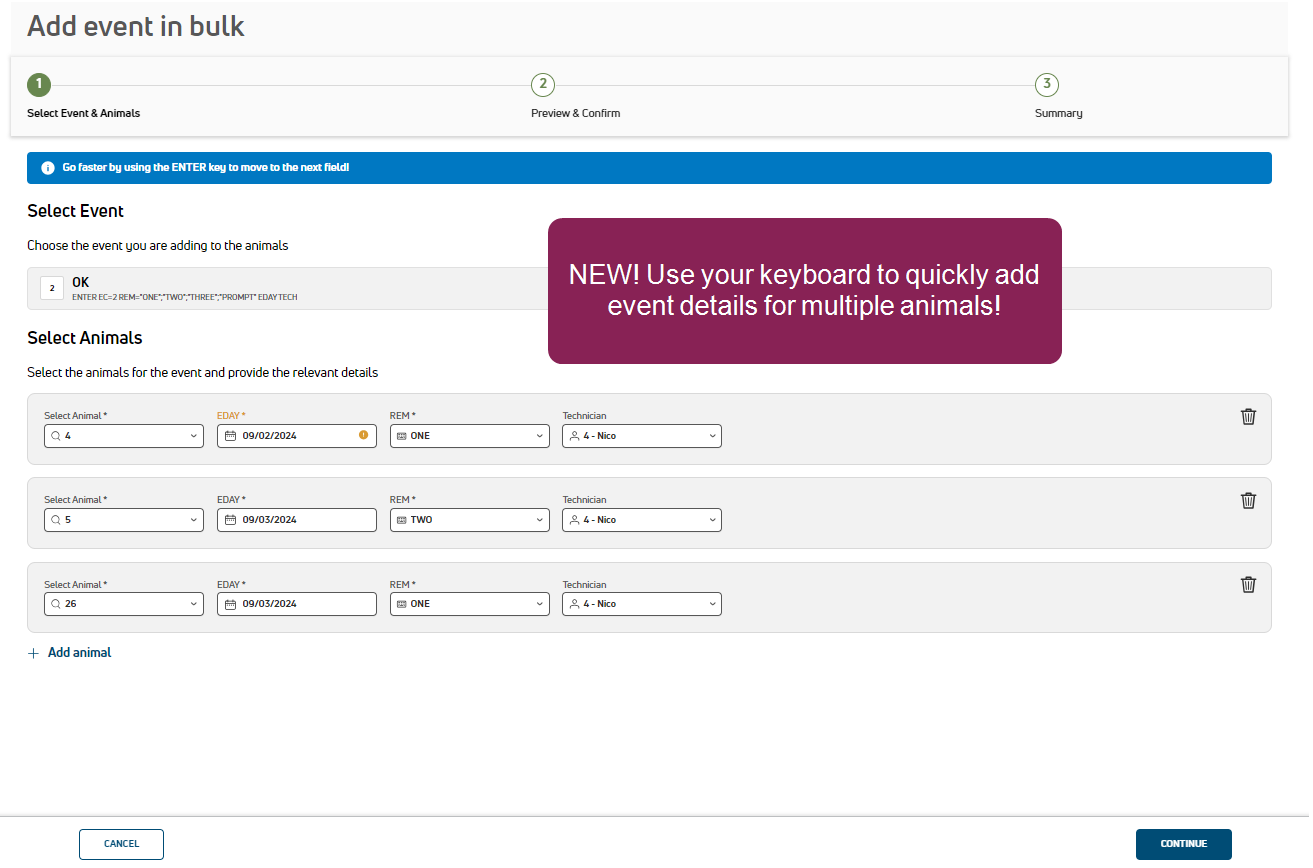Go to step 2 Preview & Confirm

543,85
